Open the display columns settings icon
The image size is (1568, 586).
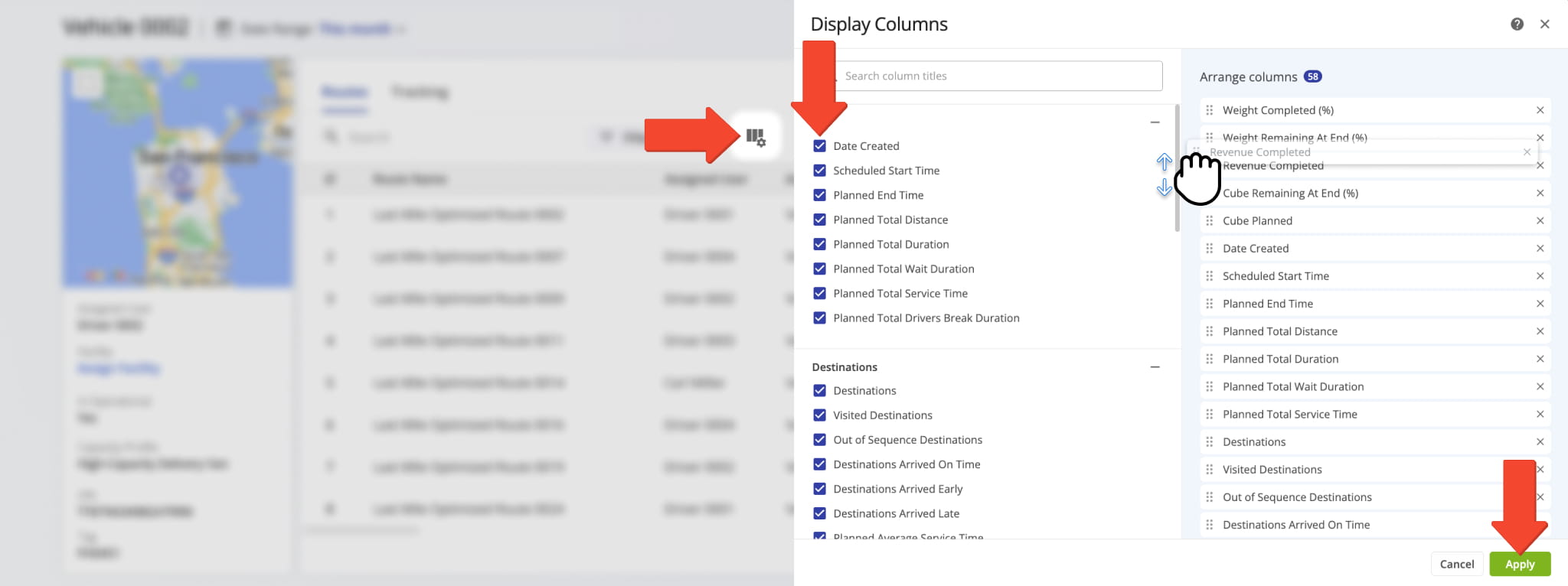756,138
